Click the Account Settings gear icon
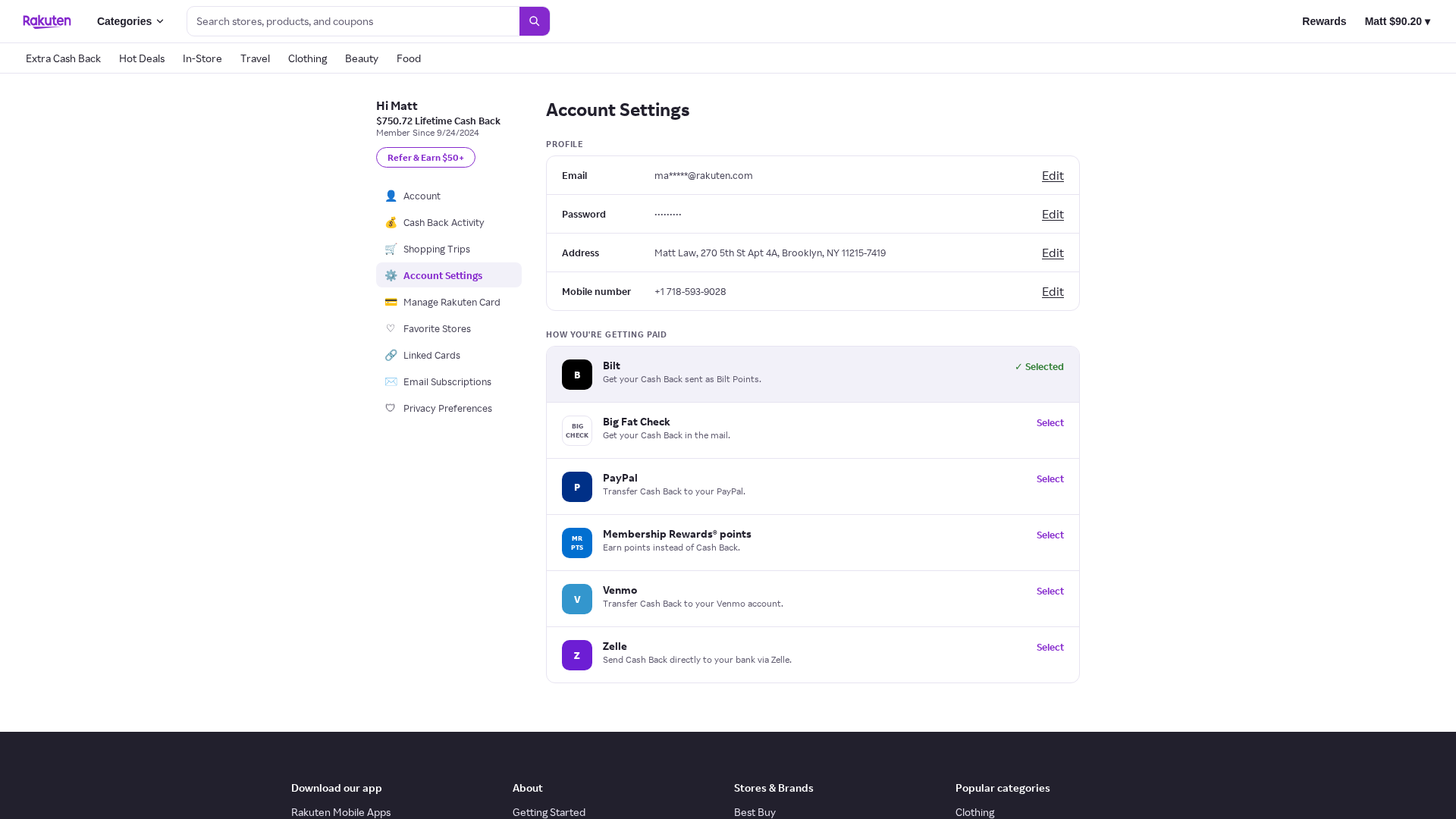The height and width of the screenshot is (819, 1456). 391,275
